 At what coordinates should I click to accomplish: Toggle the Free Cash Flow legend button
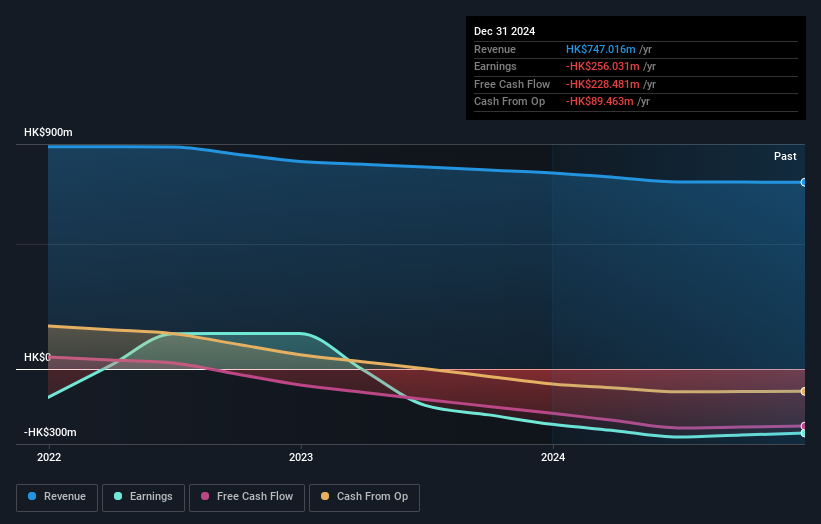pos(247,497)
